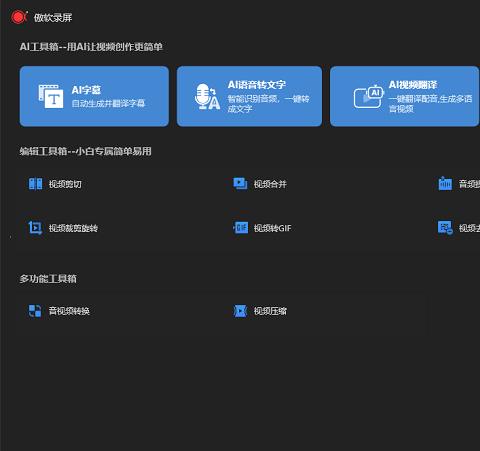Click the 视频剪切 text label
480x451 pixels.
click(x=65, y=184)
